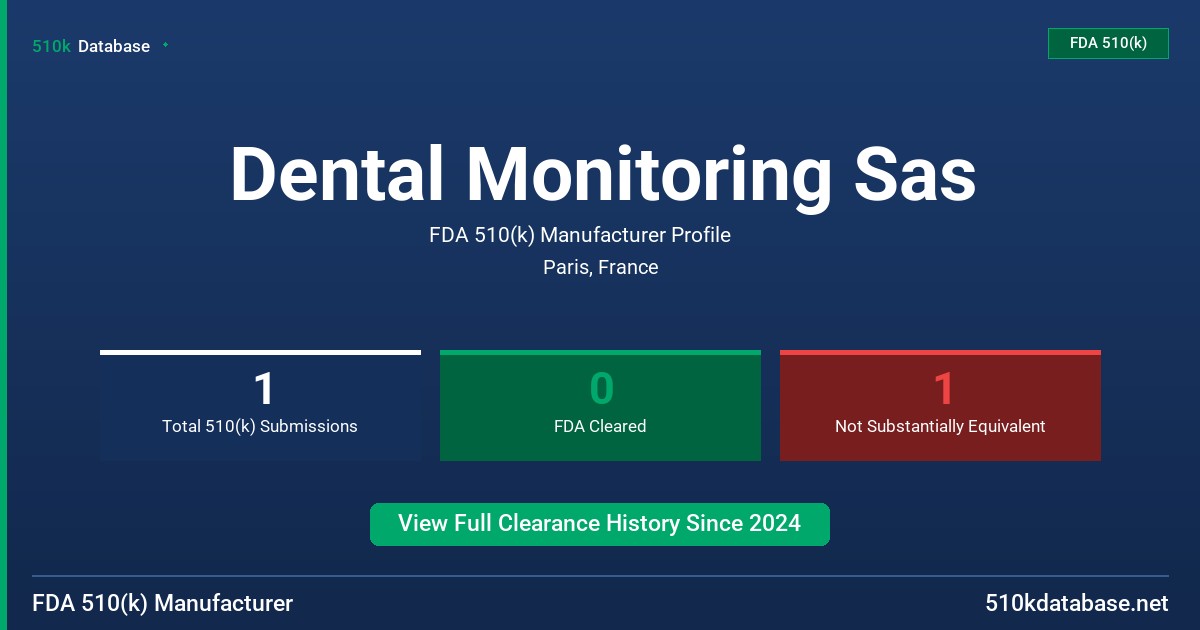
Task: Click the FDA 510(k) Manufacturer footer label
Action: (163, 603)
